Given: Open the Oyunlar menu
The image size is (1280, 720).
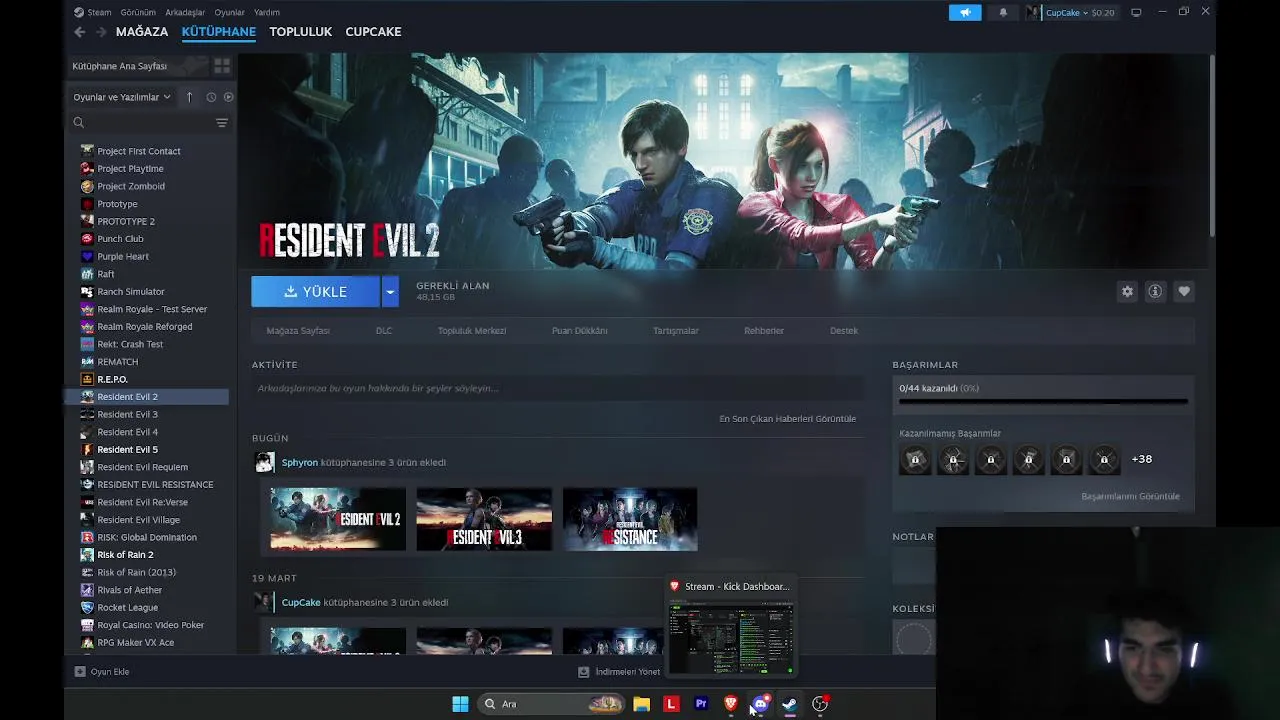Looking at the screenshot, I should click(229, 12).
